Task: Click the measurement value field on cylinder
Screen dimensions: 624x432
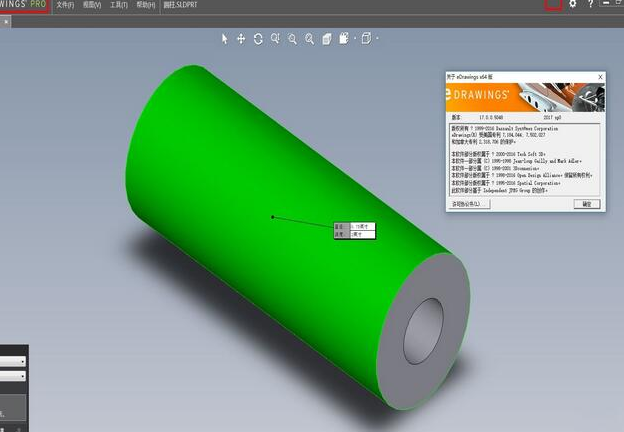Action: tap(362, 226)
